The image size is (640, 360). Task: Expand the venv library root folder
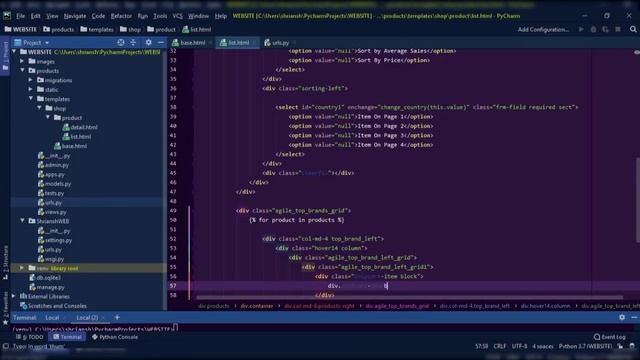coord(22,268)
